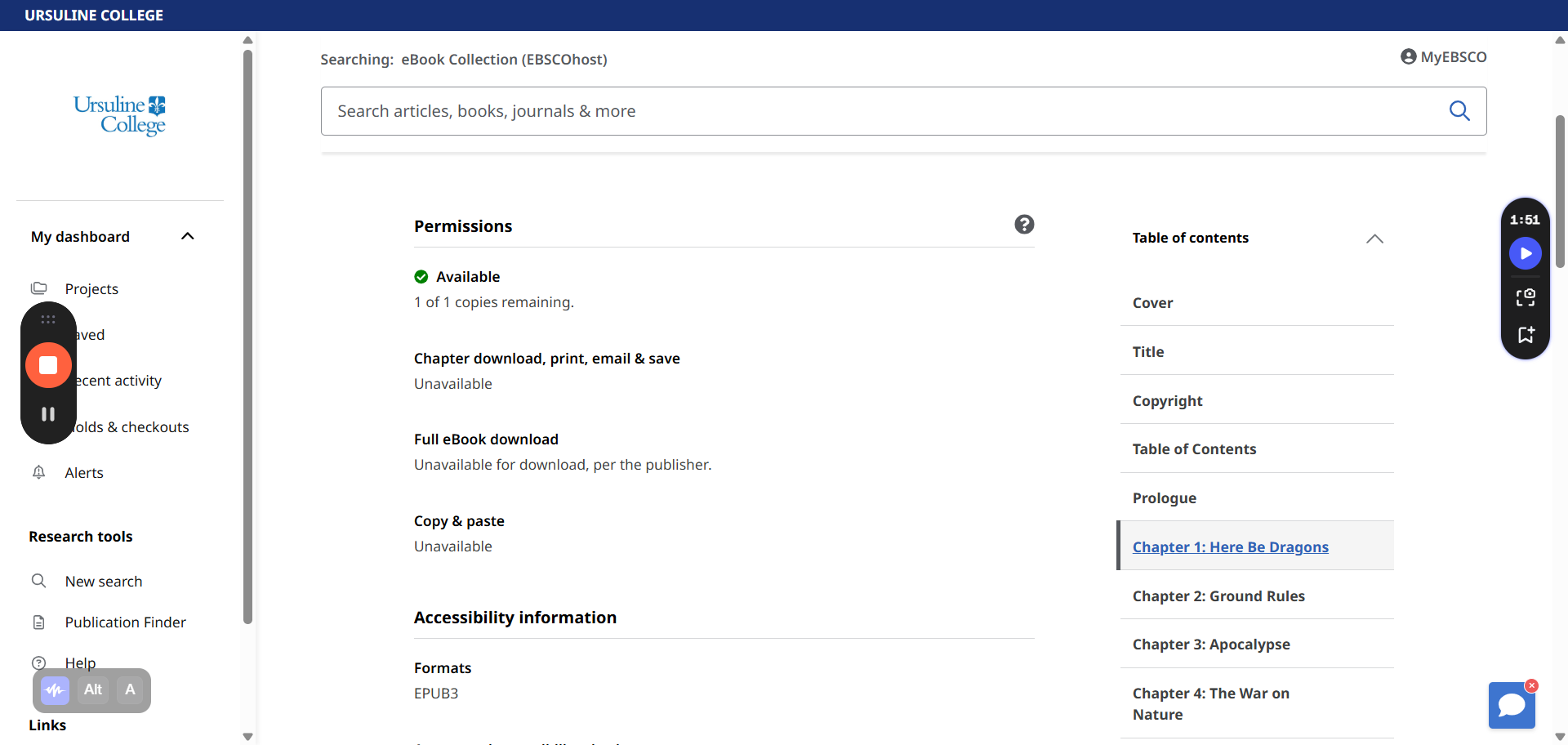Open the chat bubble widget
The height and width of the screenshot is (745, 1568).
pos(1512,704)
